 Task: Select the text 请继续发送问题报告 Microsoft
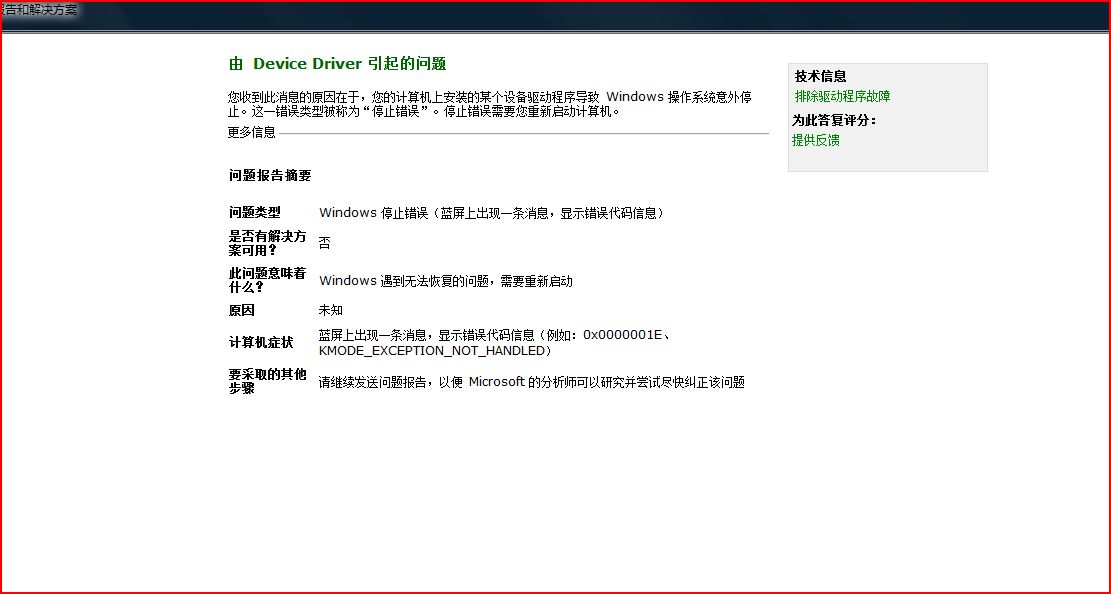531,382
